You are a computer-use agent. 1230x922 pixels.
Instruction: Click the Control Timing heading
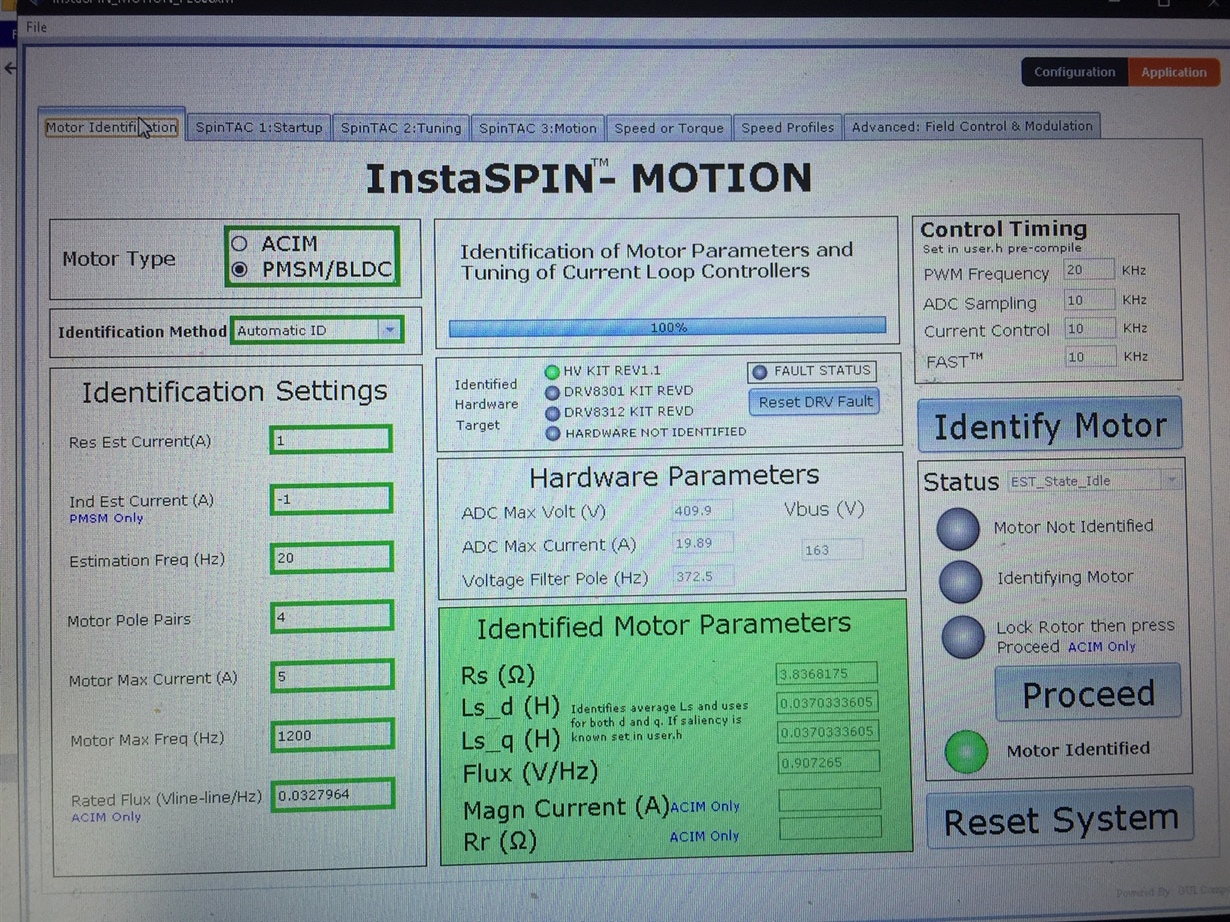coord(1003,229)
